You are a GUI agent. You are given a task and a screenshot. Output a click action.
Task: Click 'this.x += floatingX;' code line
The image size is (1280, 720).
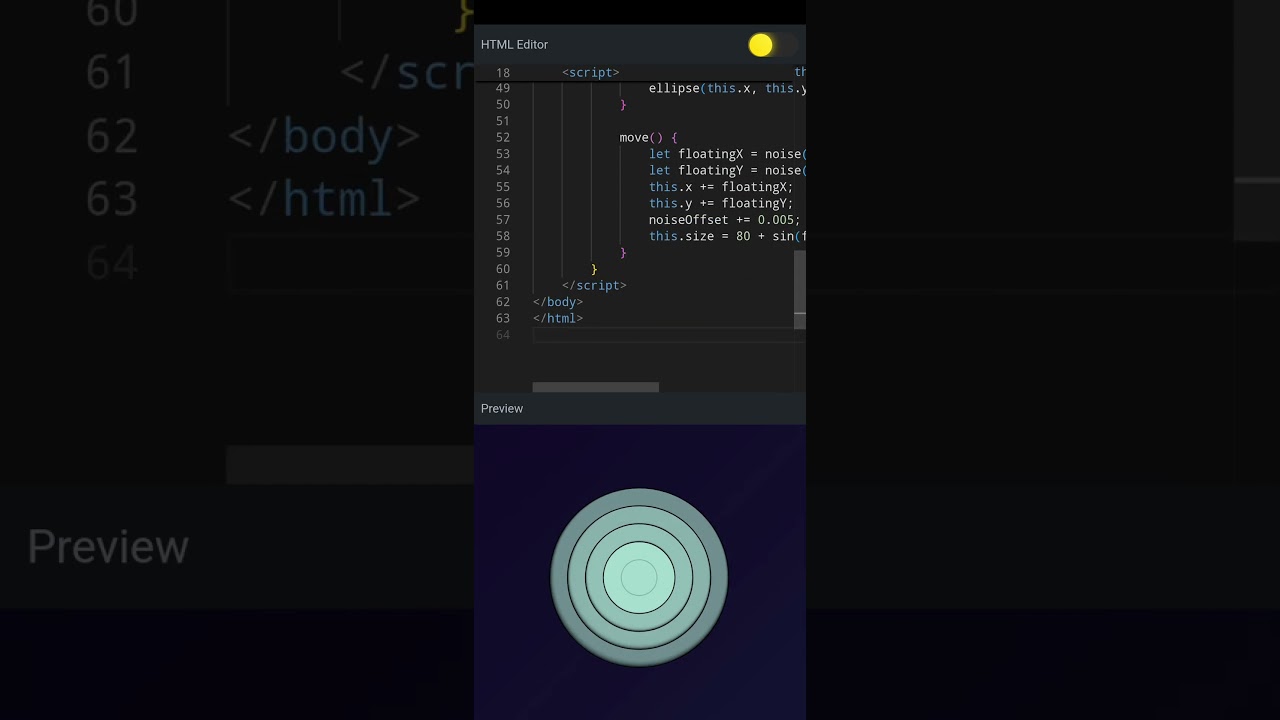coord(721,187)
